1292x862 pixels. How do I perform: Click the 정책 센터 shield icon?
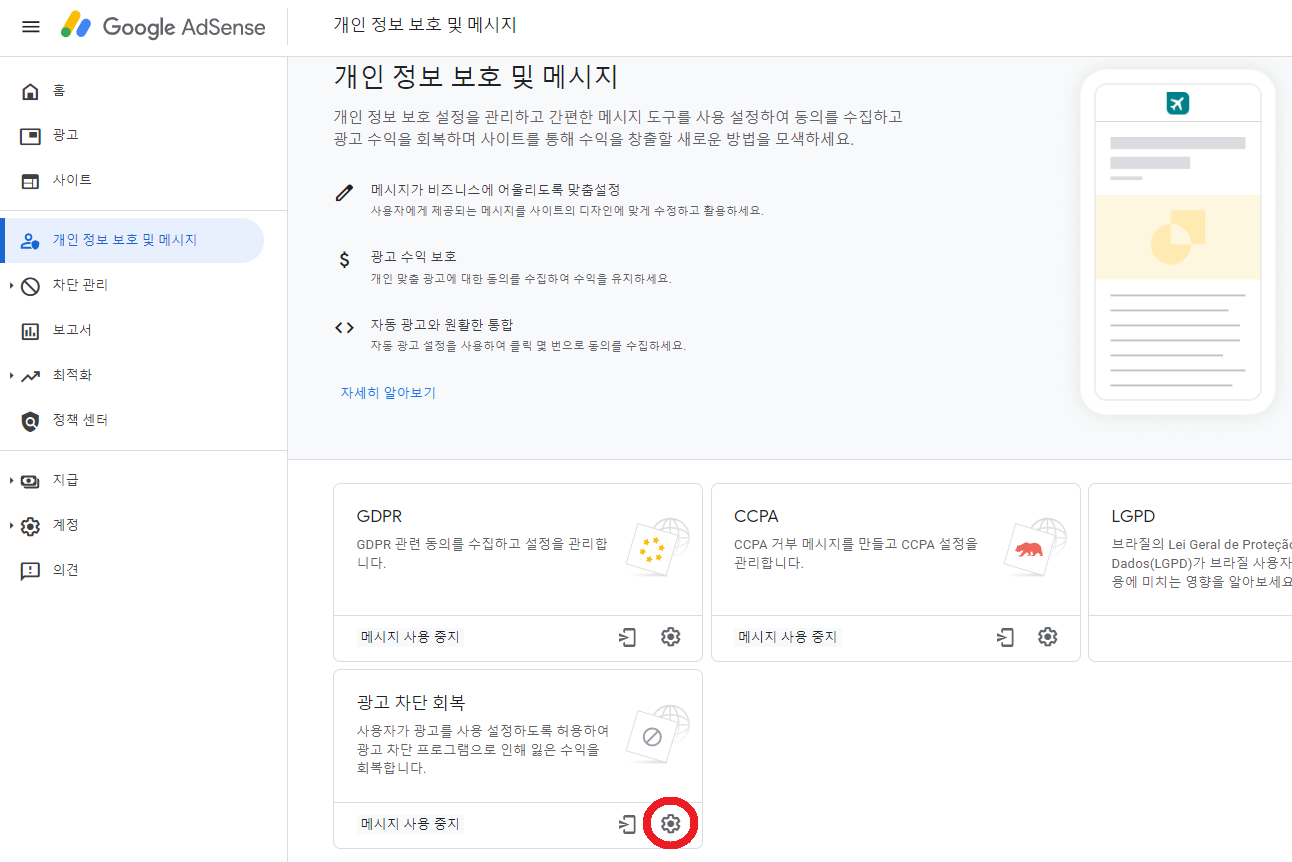31,421
